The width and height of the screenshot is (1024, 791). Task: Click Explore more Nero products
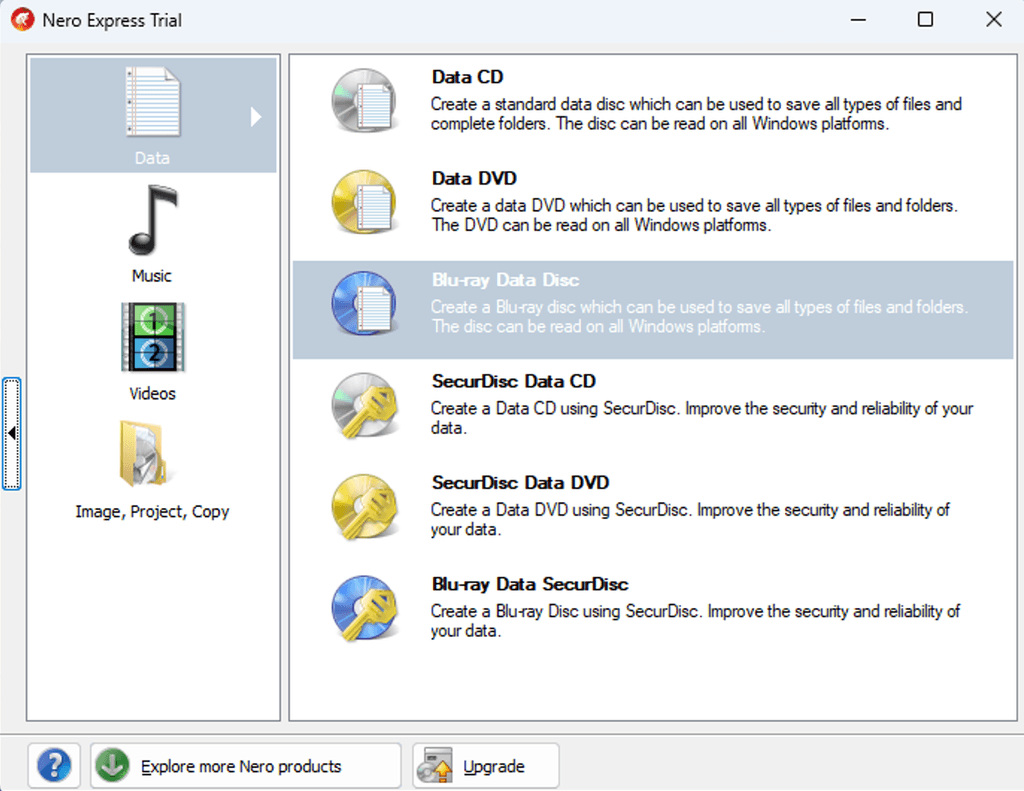coord(245,765)
